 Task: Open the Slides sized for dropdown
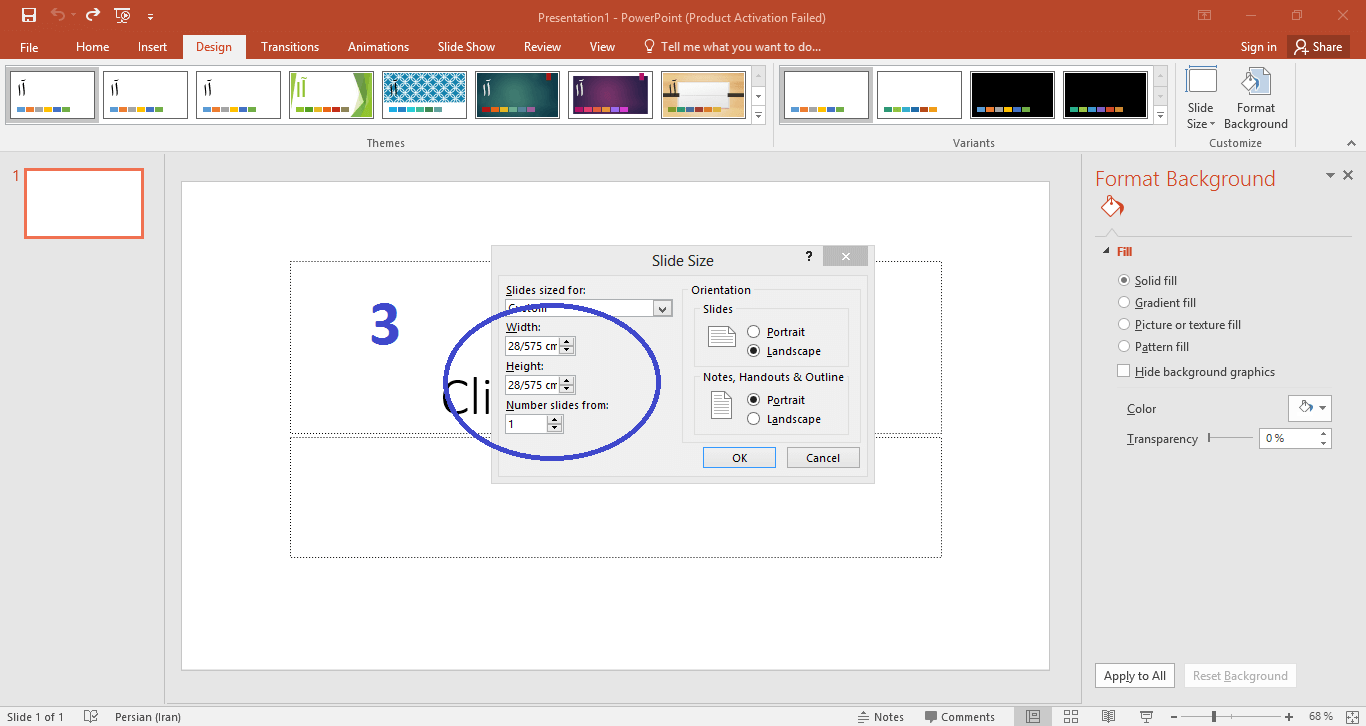[662, 309]
